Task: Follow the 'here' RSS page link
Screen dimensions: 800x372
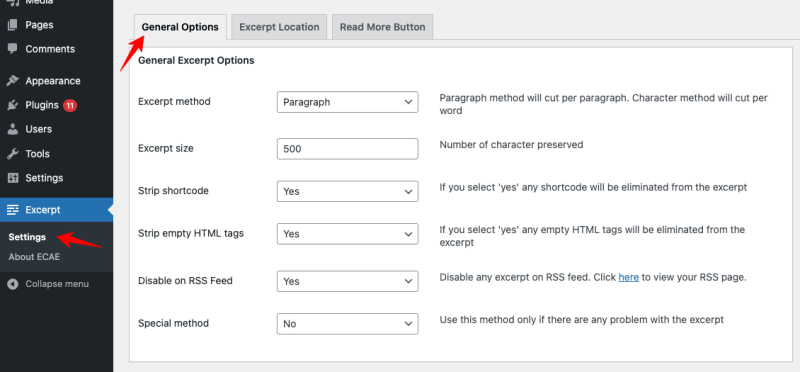Action: [629, 278]
